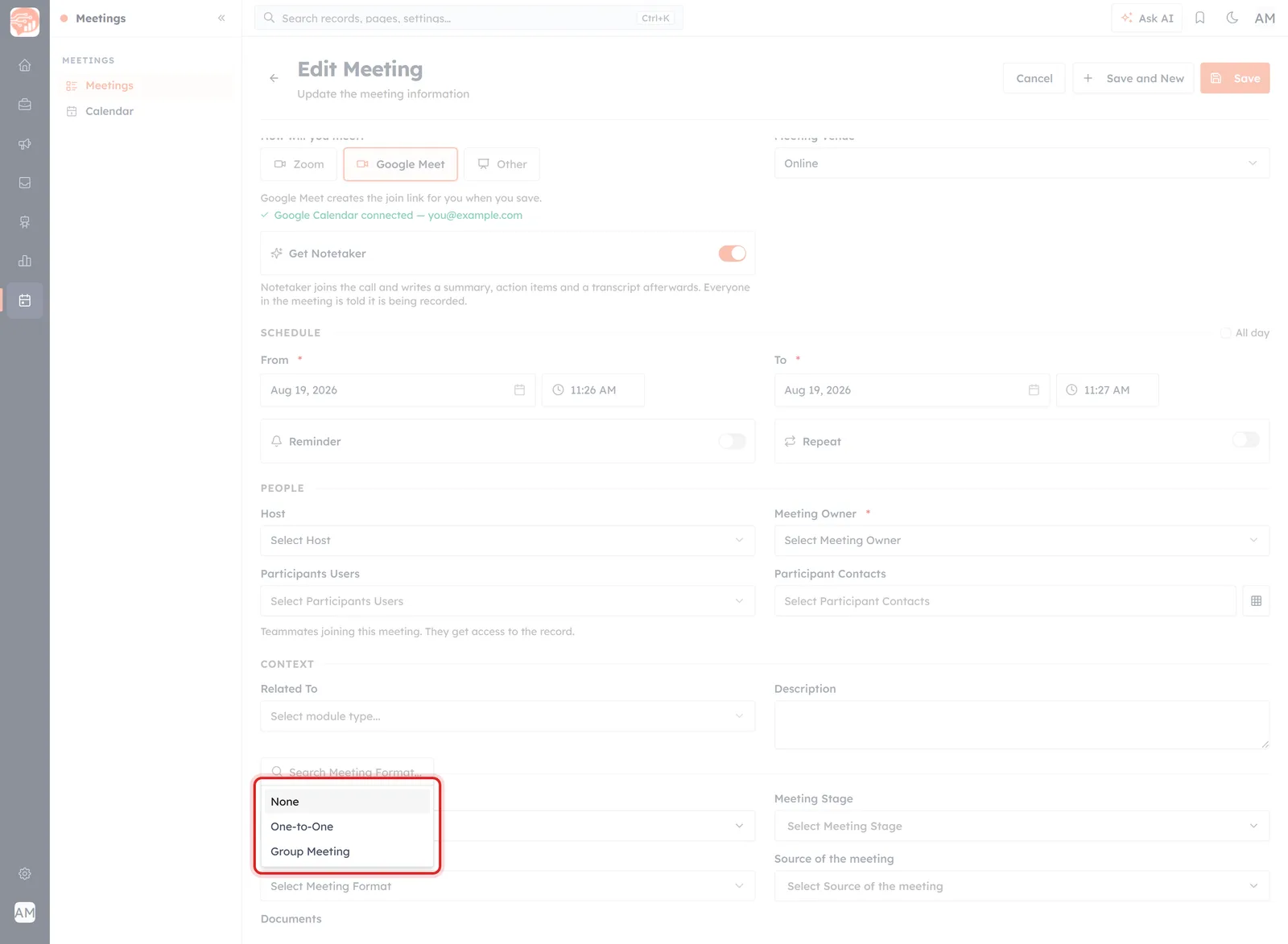Open the megaphone icon in the left rail
Viewport: 1288px width, 944px height.
coord(25,144)
